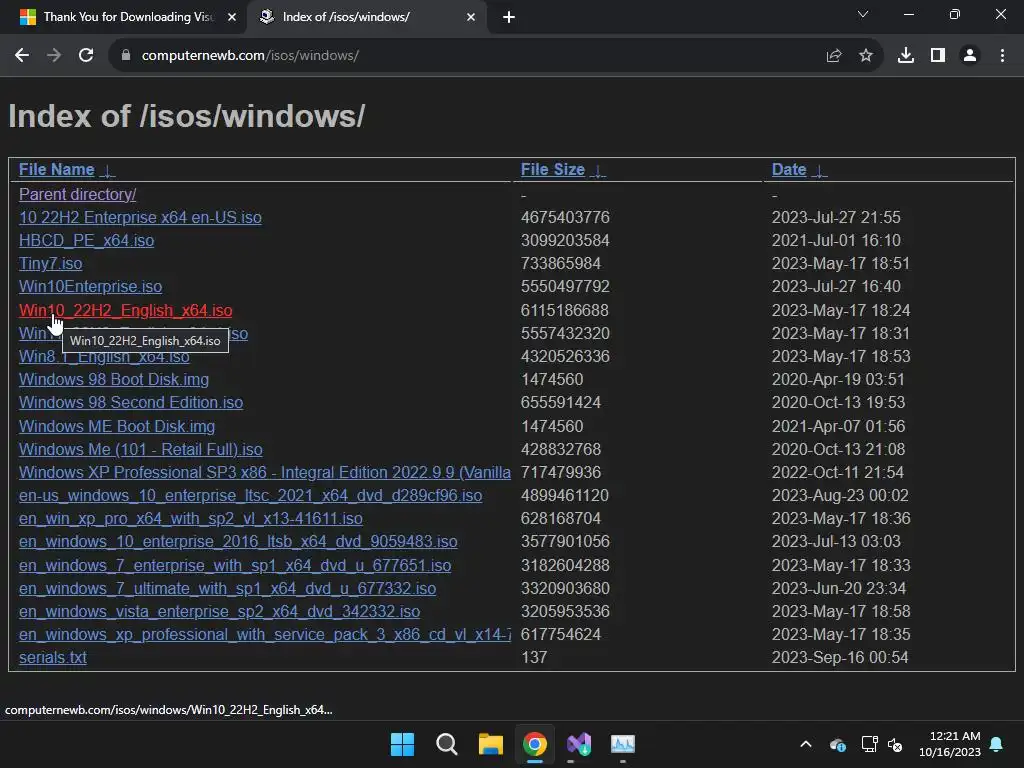Open File Explorer from taskbar
Viewport: 1024px width, 768px height.
[490, 744]
